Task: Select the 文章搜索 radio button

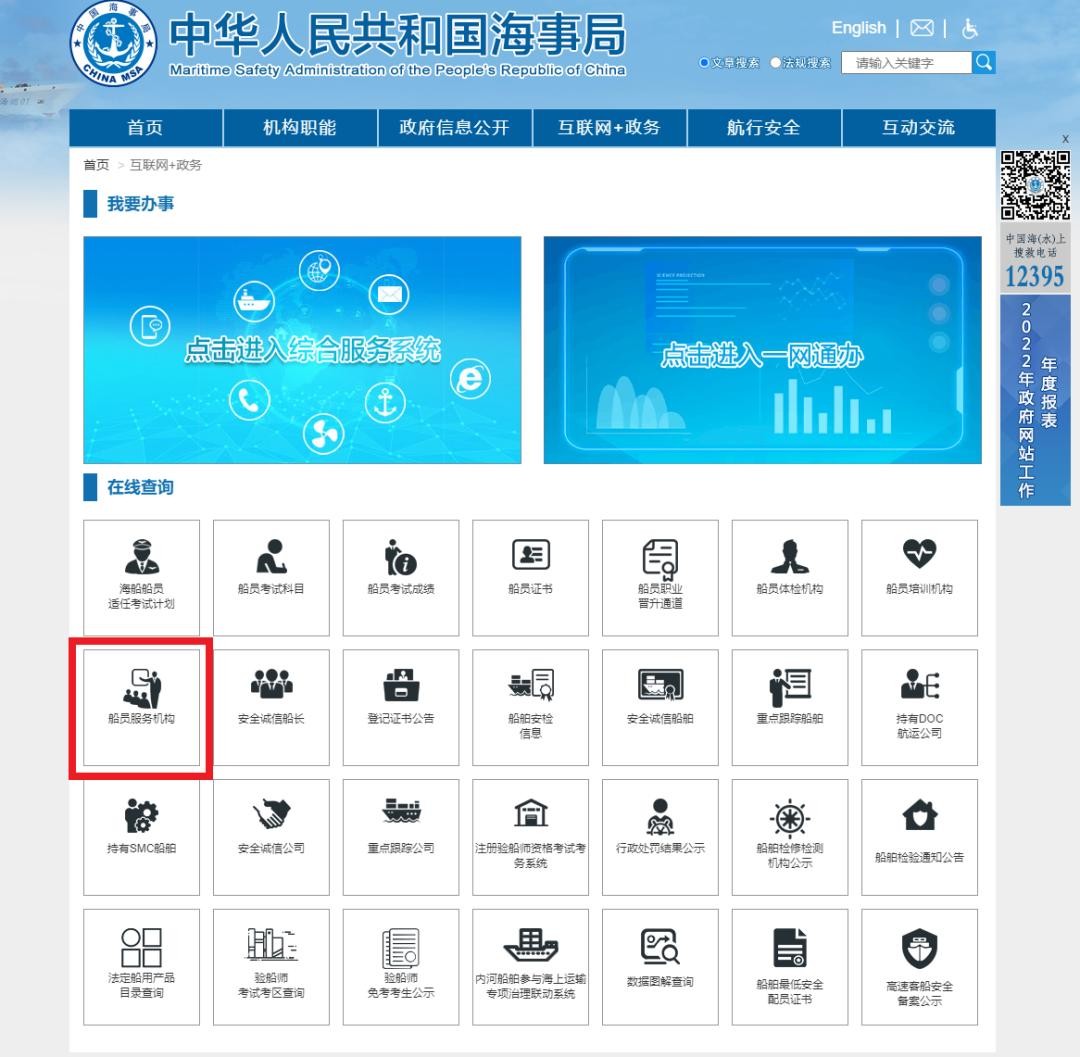Action: tap(704, 63)
